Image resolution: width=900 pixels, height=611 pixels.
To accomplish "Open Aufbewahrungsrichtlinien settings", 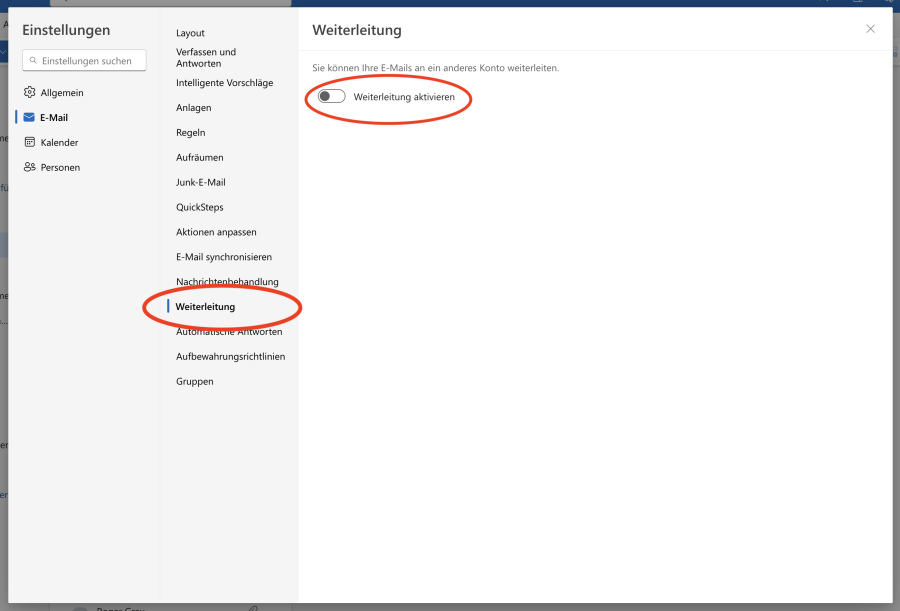I will tap(230, 356).
